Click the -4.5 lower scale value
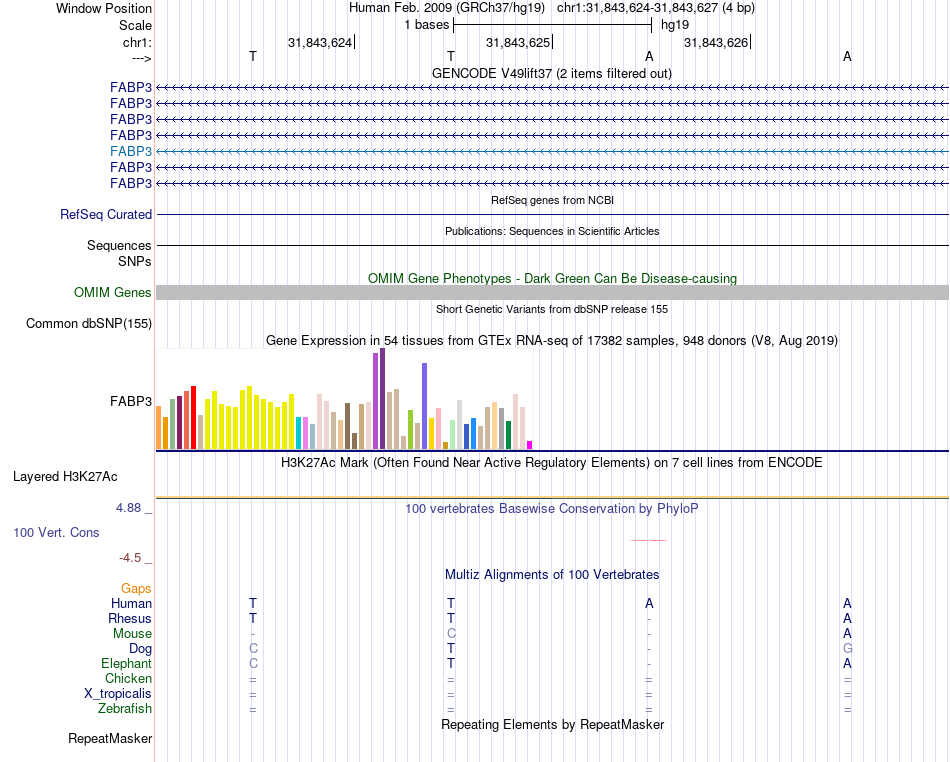The height and width of the screenshot is (762, 950). click(130, 557)
